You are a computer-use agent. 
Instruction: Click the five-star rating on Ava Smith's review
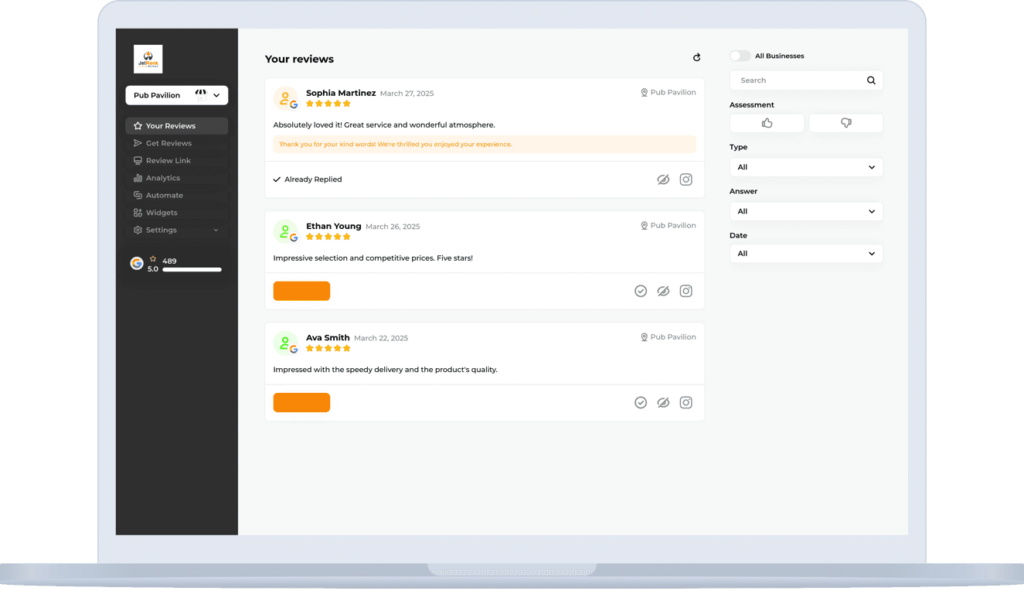click(328, 349)
